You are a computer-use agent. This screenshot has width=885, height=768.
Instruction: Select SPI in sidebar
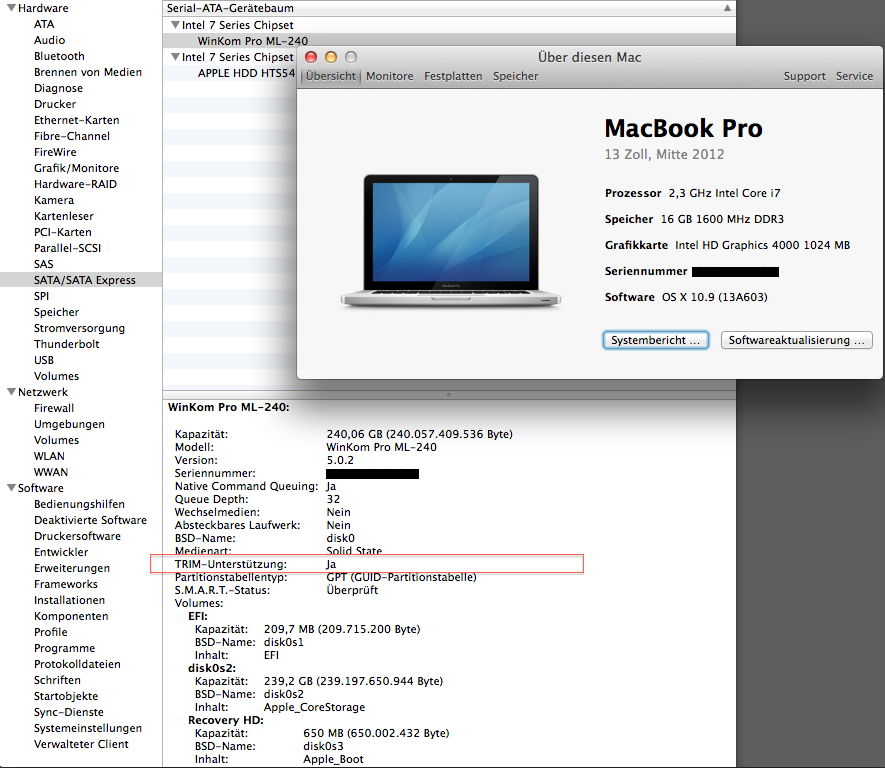click(41, 296)
